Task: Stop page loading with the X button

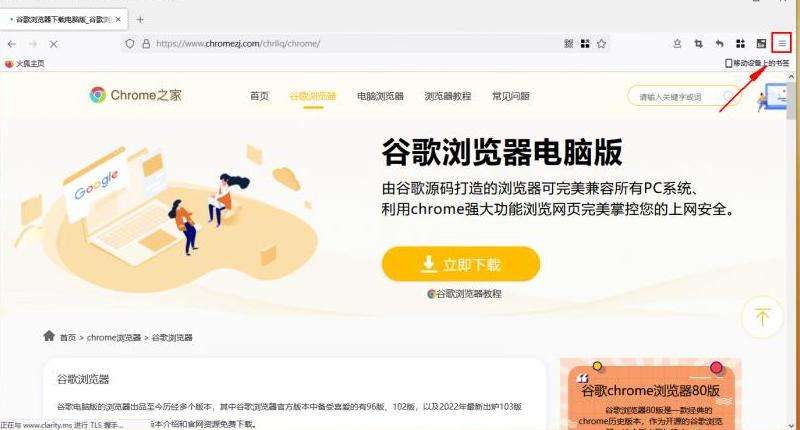Action: click(53, 44)
